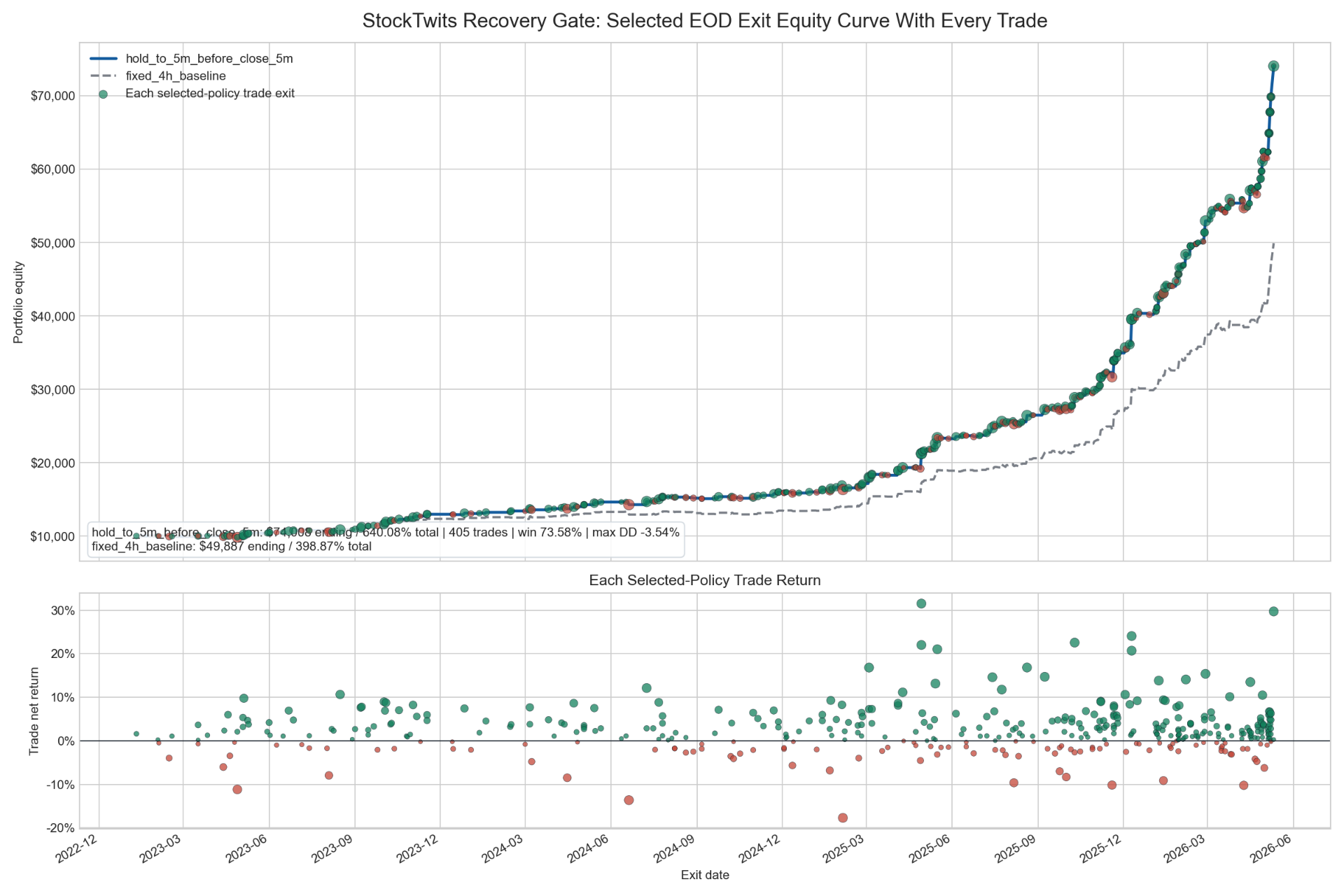This screenshot has width=1344, height=896.
Task: Click the 30% tick label
Action: (63, 610)
